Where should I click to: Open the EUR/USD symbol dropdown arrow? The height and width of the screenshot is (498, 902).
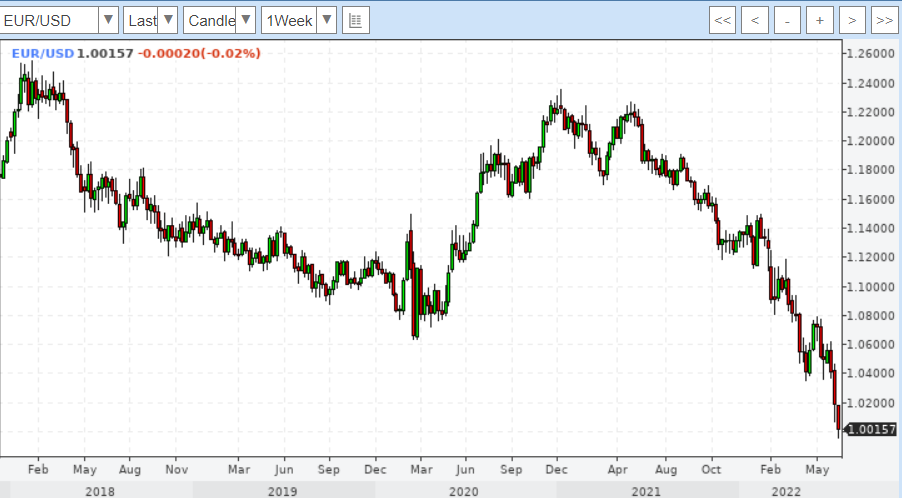coord(108,20)
